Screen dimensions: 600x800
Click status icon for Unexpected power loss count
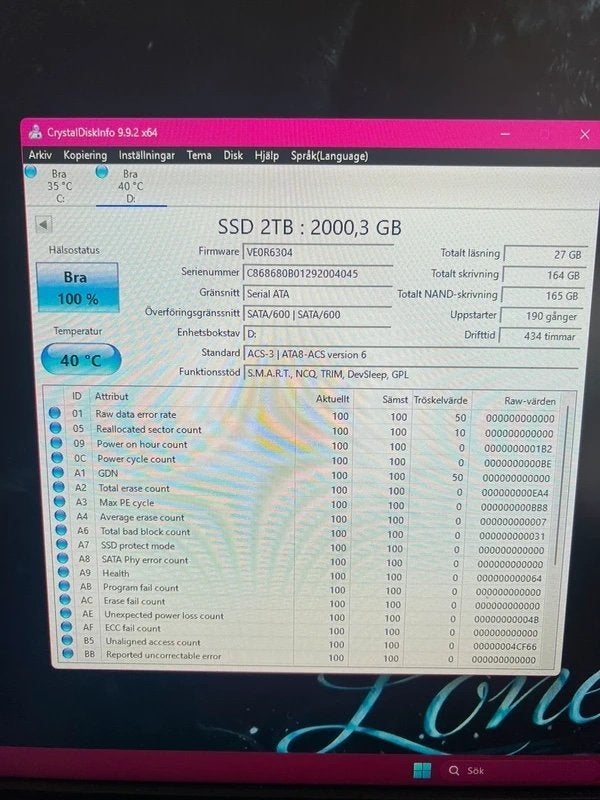click(66, 614)
